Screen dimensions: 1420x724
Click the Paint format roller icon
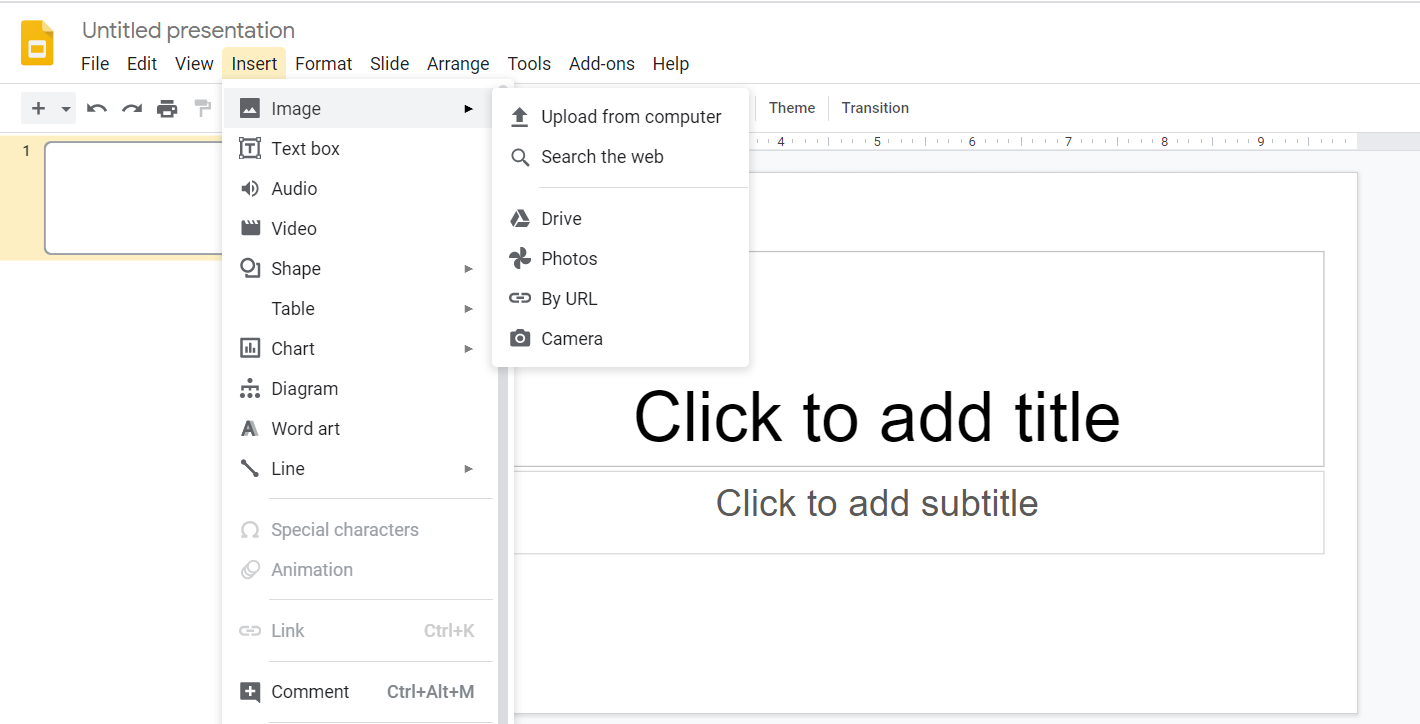click(x=203, y=108)
